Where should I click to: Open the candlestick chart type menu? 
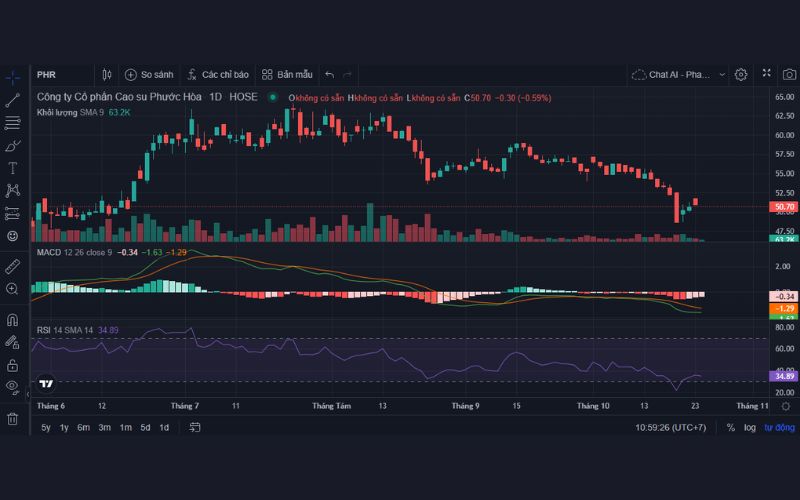tap(107, 74)
